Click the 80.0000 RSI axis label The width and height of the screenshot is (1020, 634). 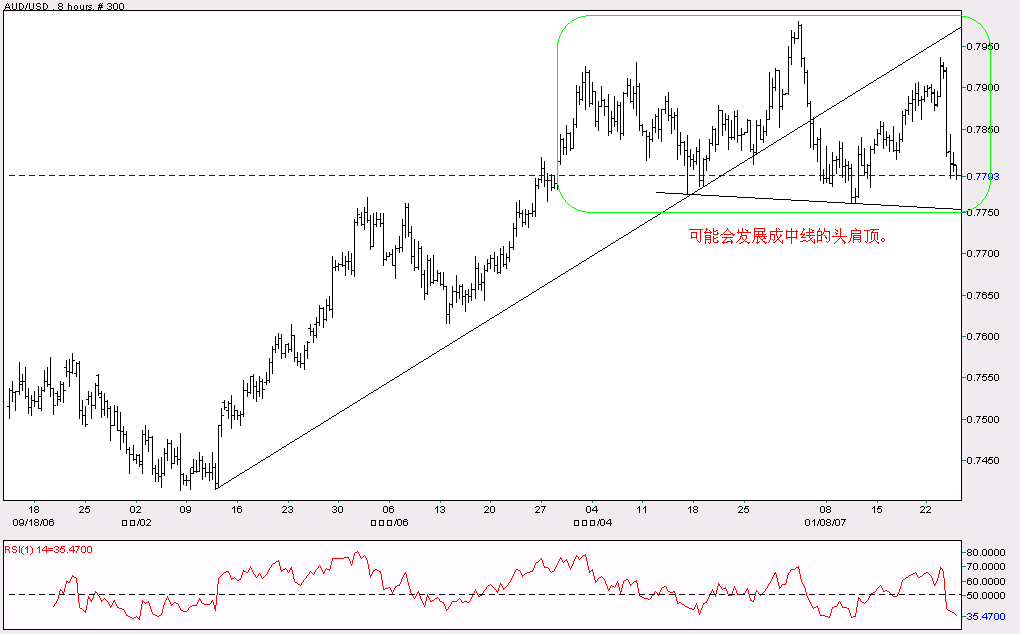[x=985, y=552]
